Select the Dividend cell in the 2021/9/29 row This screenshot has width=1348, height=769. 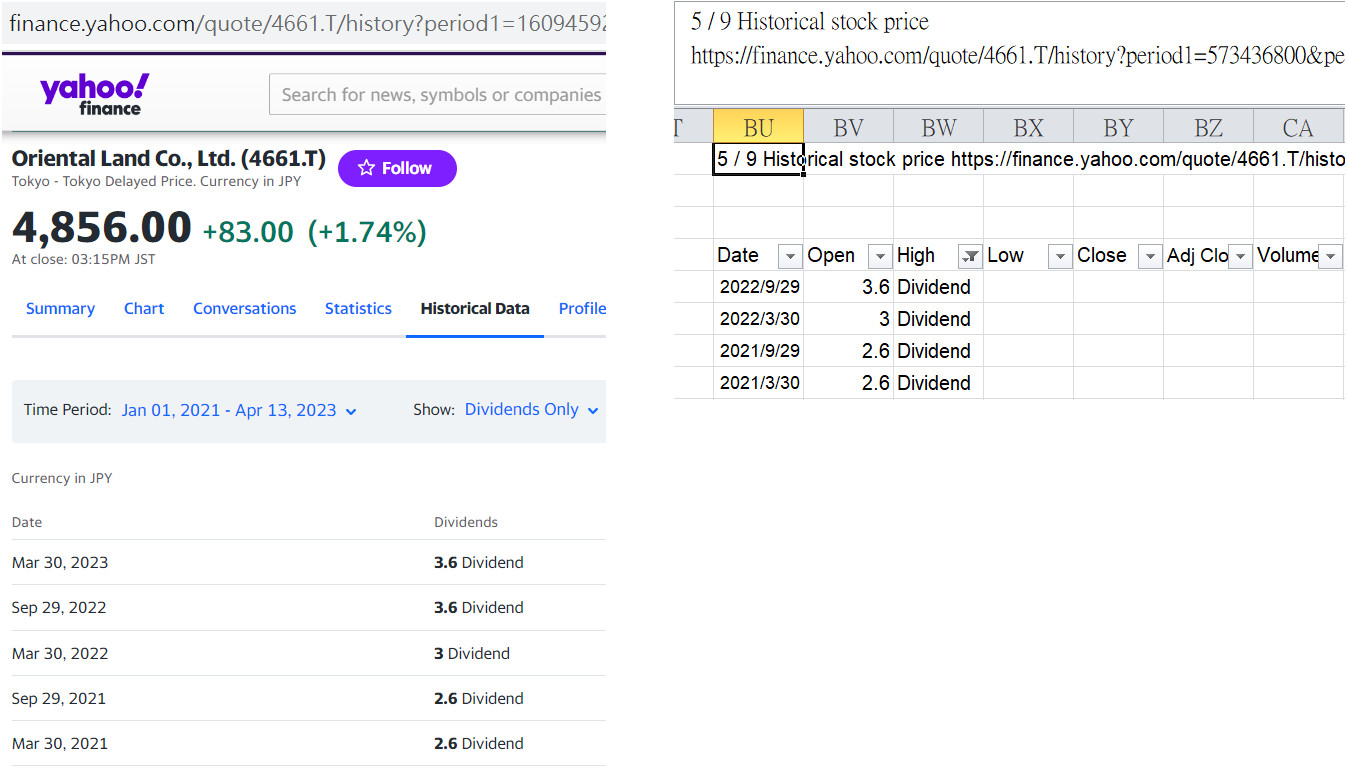pyautogui.click(x=939, y=351)
